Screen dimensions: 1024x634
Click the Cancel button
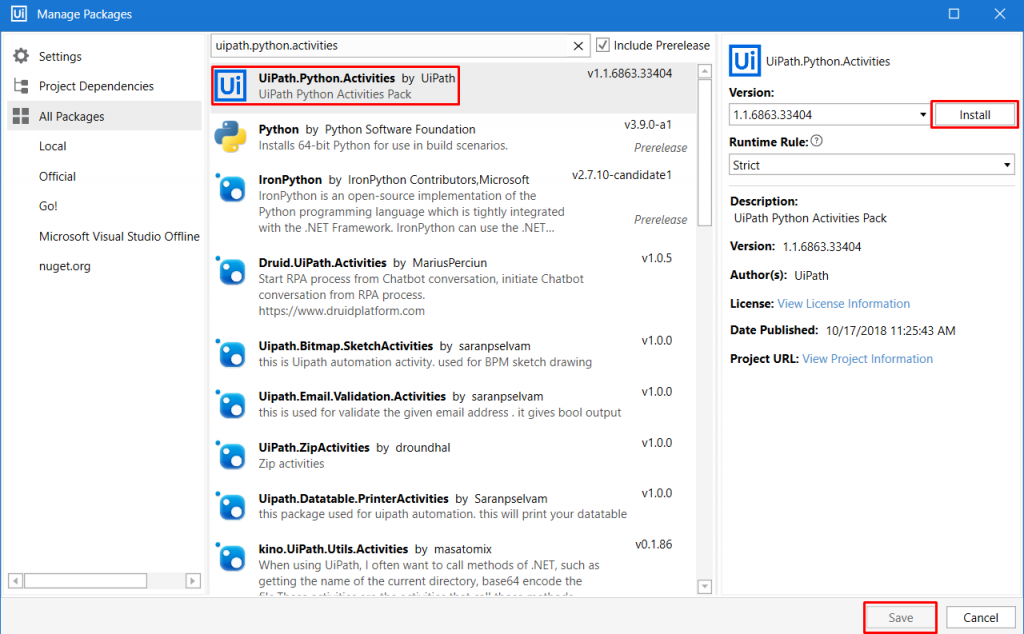[980, 618]
